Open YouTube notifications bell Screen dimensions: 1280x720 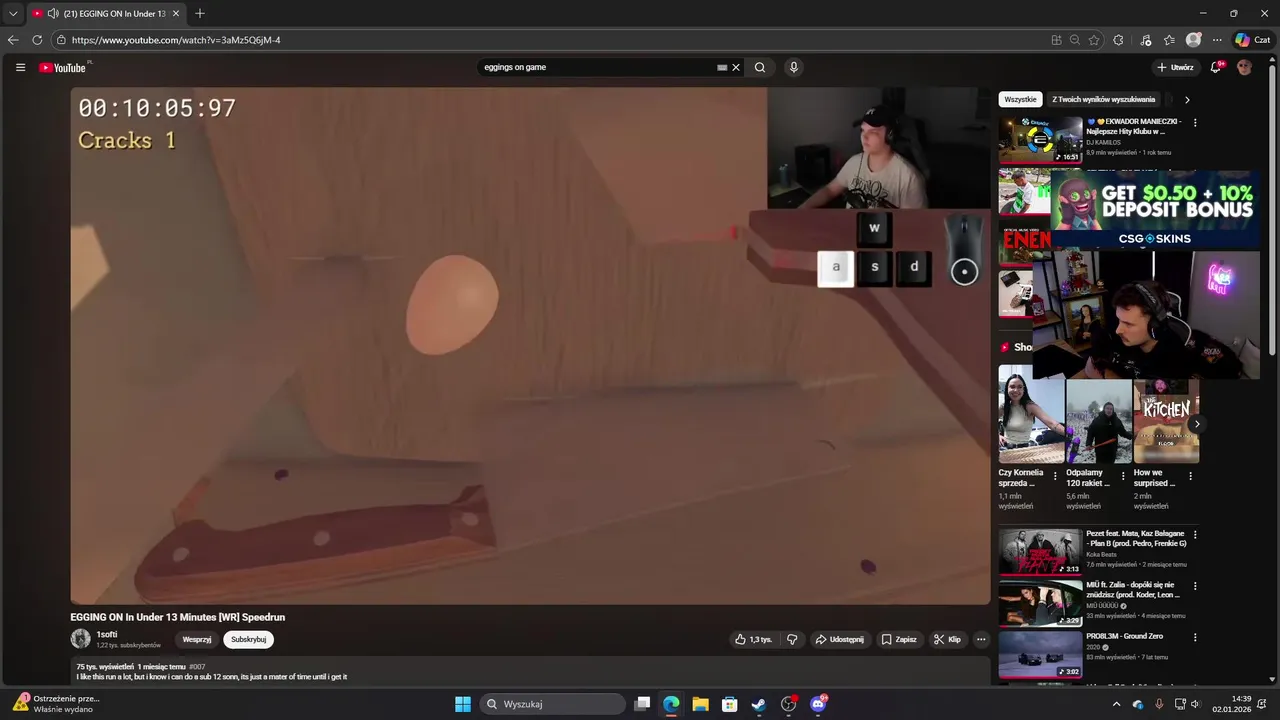[x=1216, y=67]
